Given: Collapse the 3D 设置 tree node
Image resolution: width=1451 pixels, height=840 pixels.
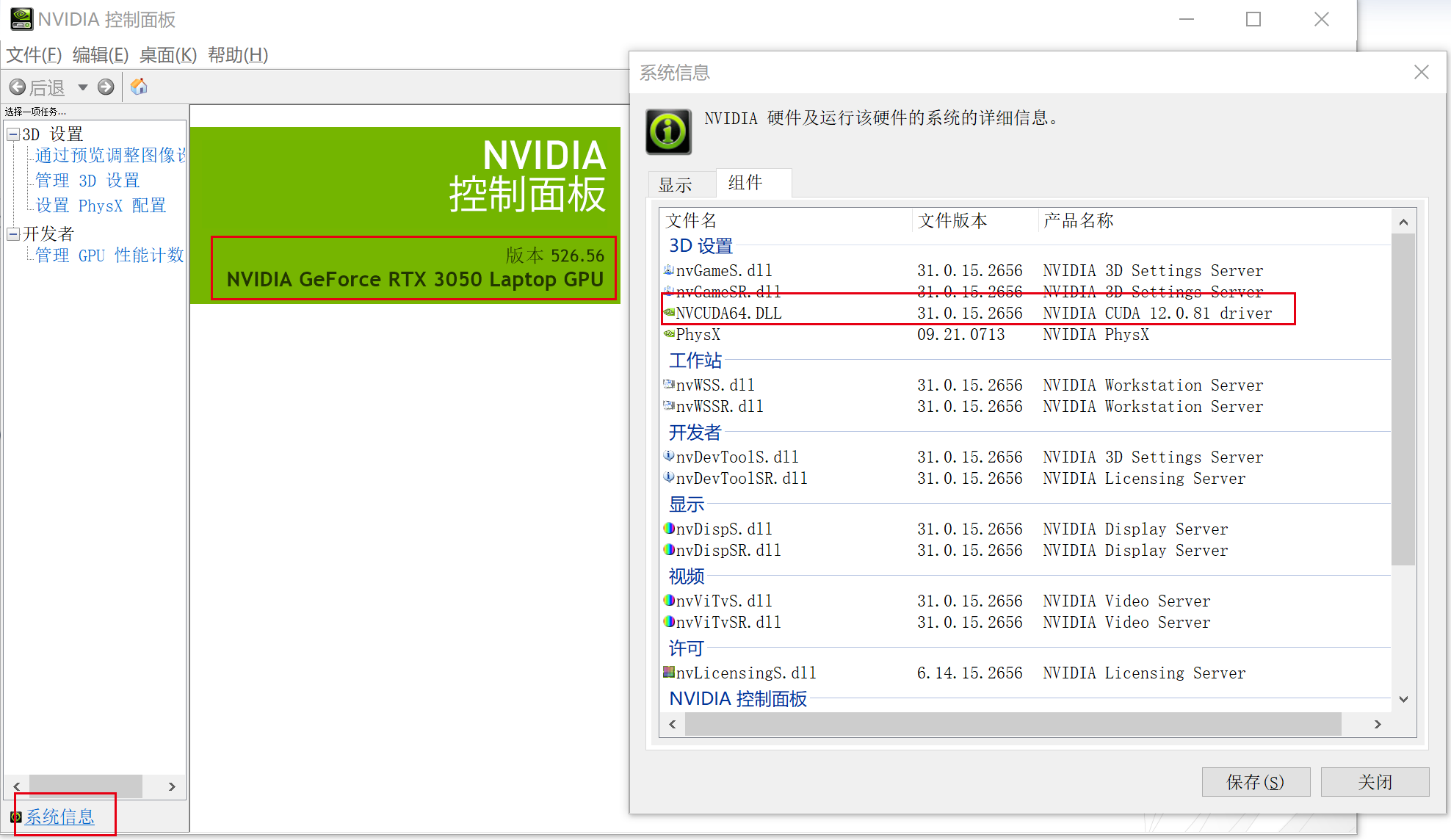Looking at the screenshot, I should pos(13,134).
